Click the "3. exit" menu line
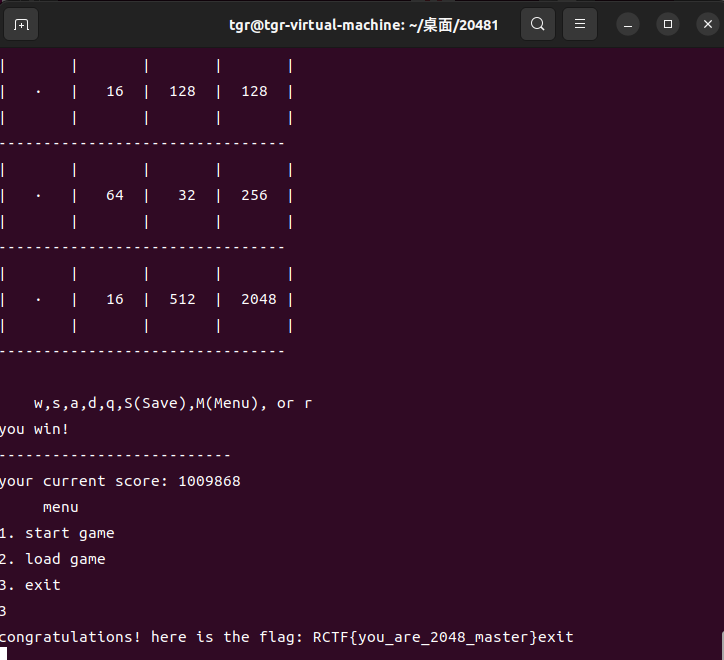The image size is (724, 660). tap(30, 585)
